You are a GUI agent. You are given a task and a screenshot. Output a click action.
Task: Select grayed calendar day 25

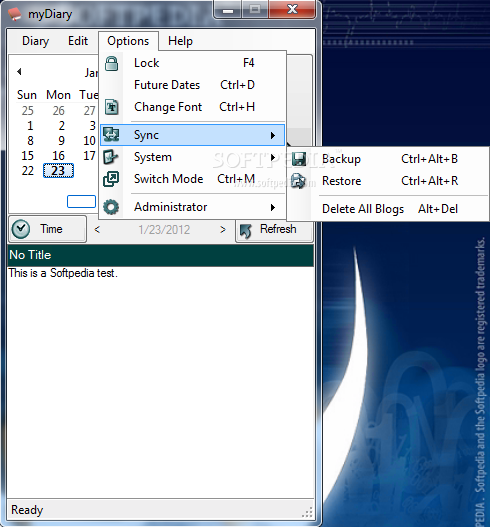tap(28, 111)
